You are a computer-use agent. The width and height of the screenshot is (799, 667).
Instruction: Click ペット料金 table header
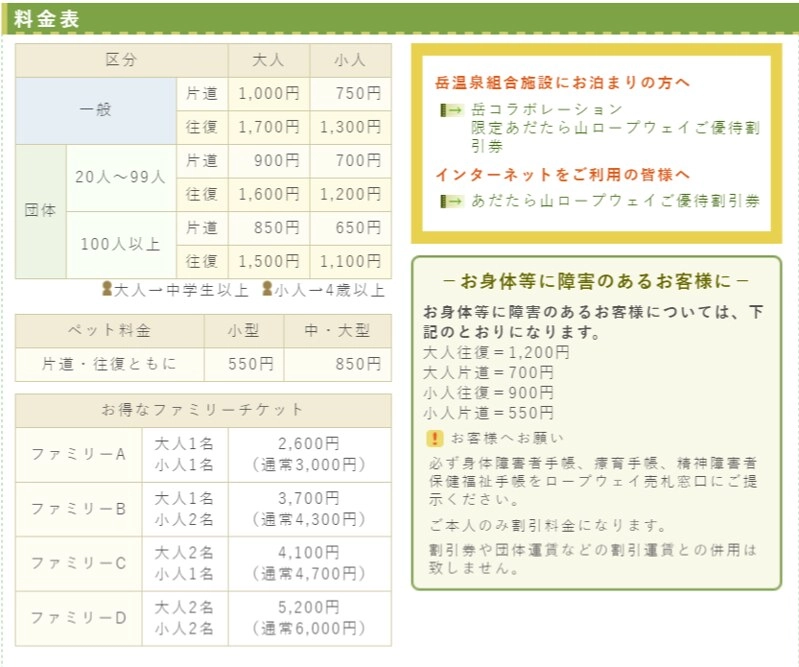click(x=110, y=331)
